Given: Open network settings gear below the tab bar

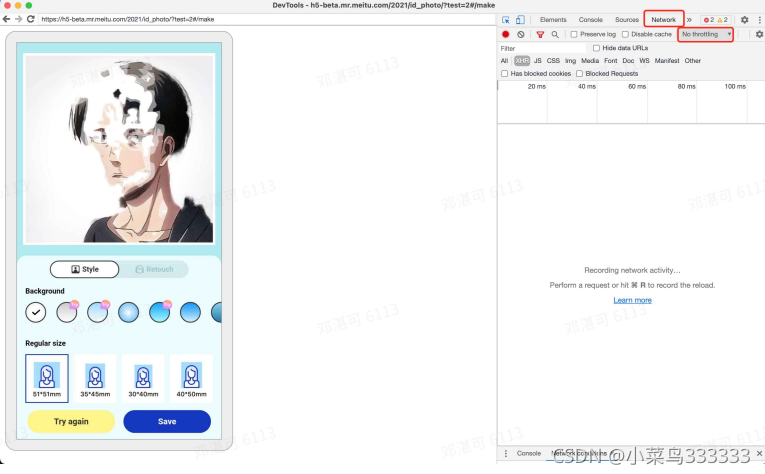Looking at the screenshot, I should (x=759, y=34).
